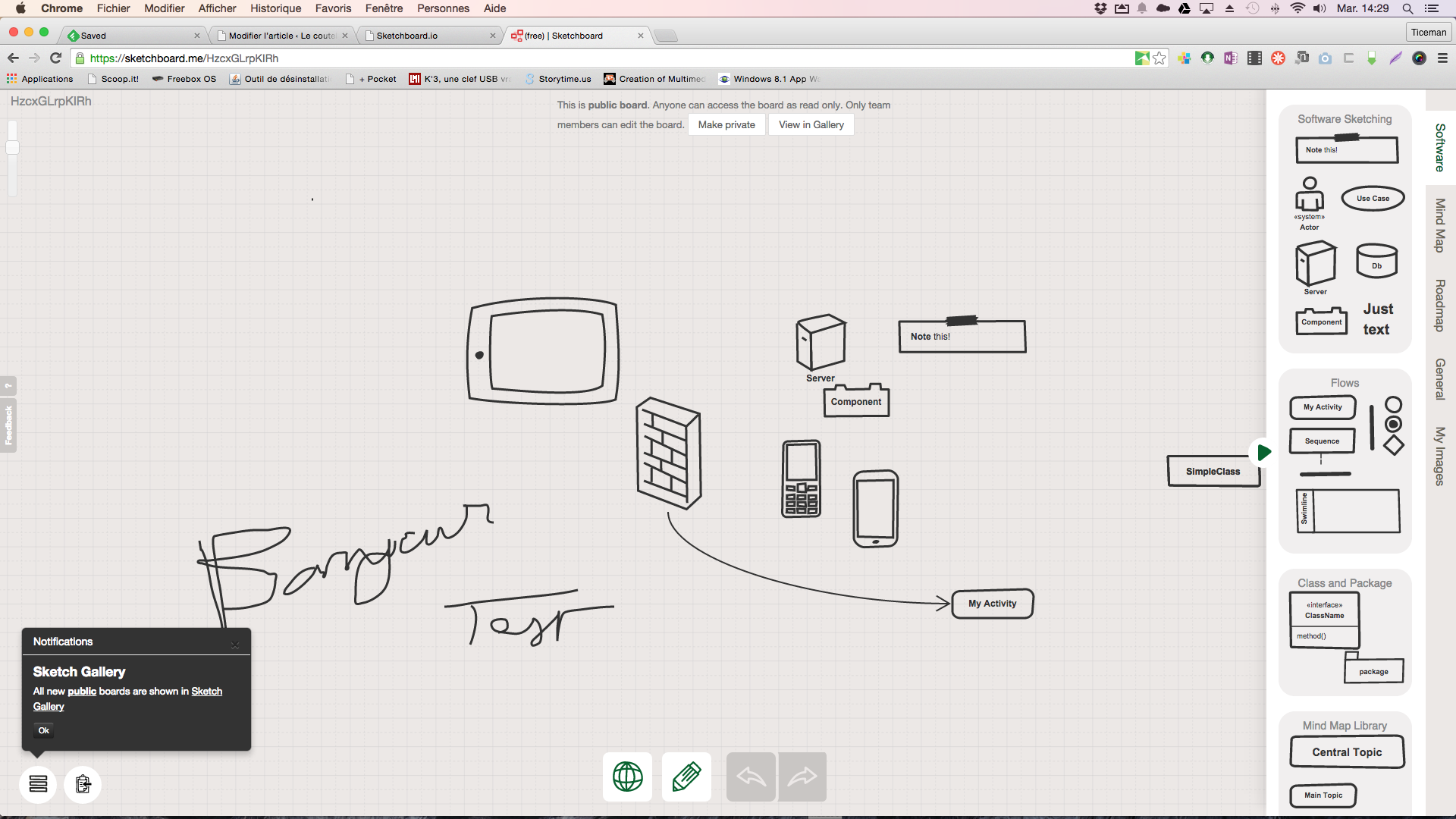Open the public link in notification
This screenshot has width=1456, height=819.
coord(82,691)
